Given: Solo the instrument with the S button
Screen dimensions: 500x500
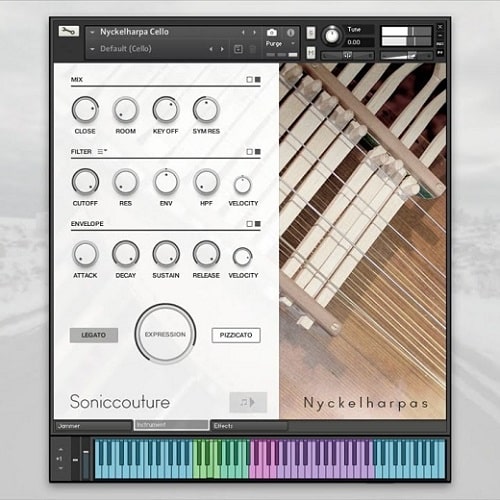Looking at the screenshot, I should tap(311, 33).
